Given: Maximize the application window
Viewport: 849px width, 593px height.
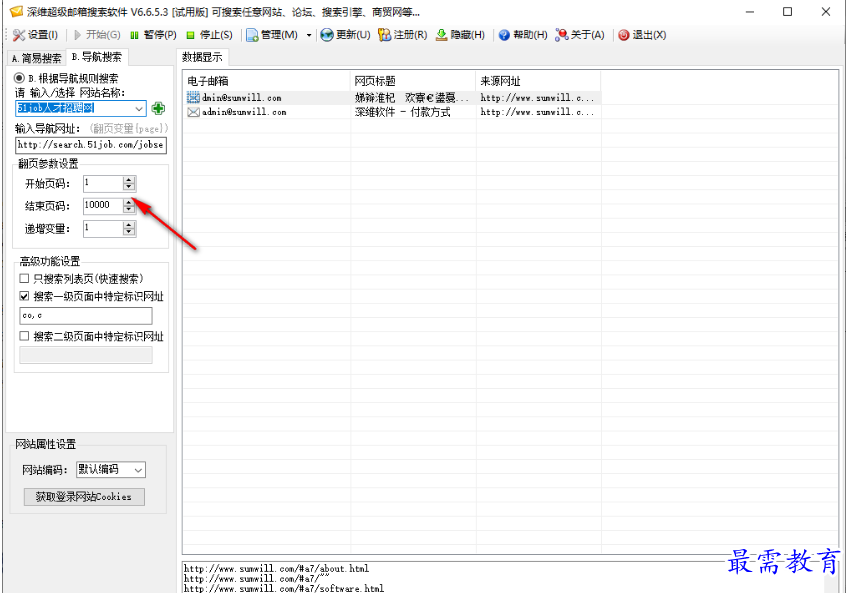Looking at the screenshot, I should (x=787, y=12).
